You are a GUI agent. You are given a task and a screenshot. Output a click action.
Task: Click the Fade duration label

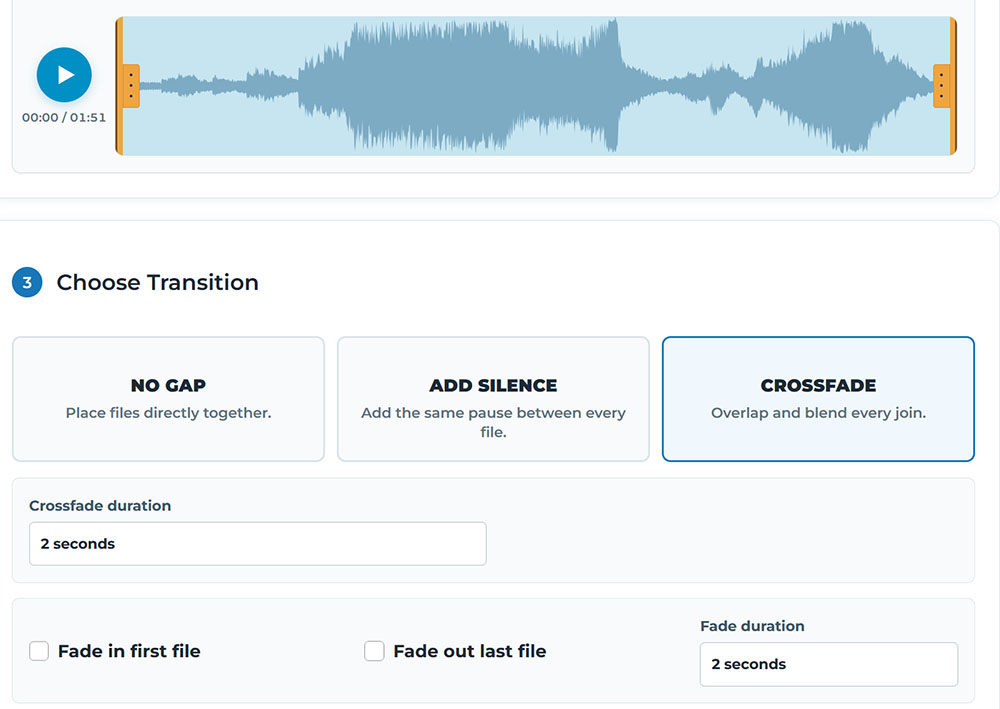[752, 626]
